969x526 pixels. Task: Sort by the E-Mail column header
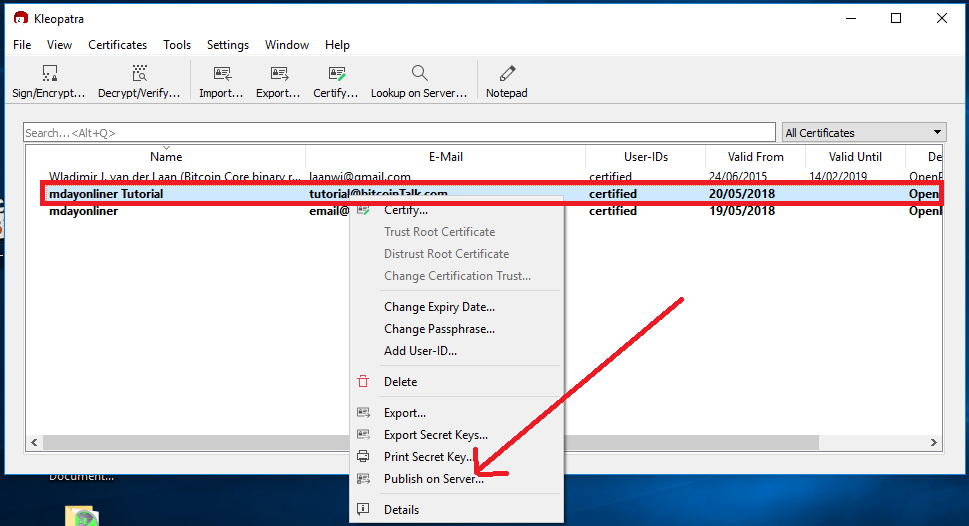click(x=446, y=156)
